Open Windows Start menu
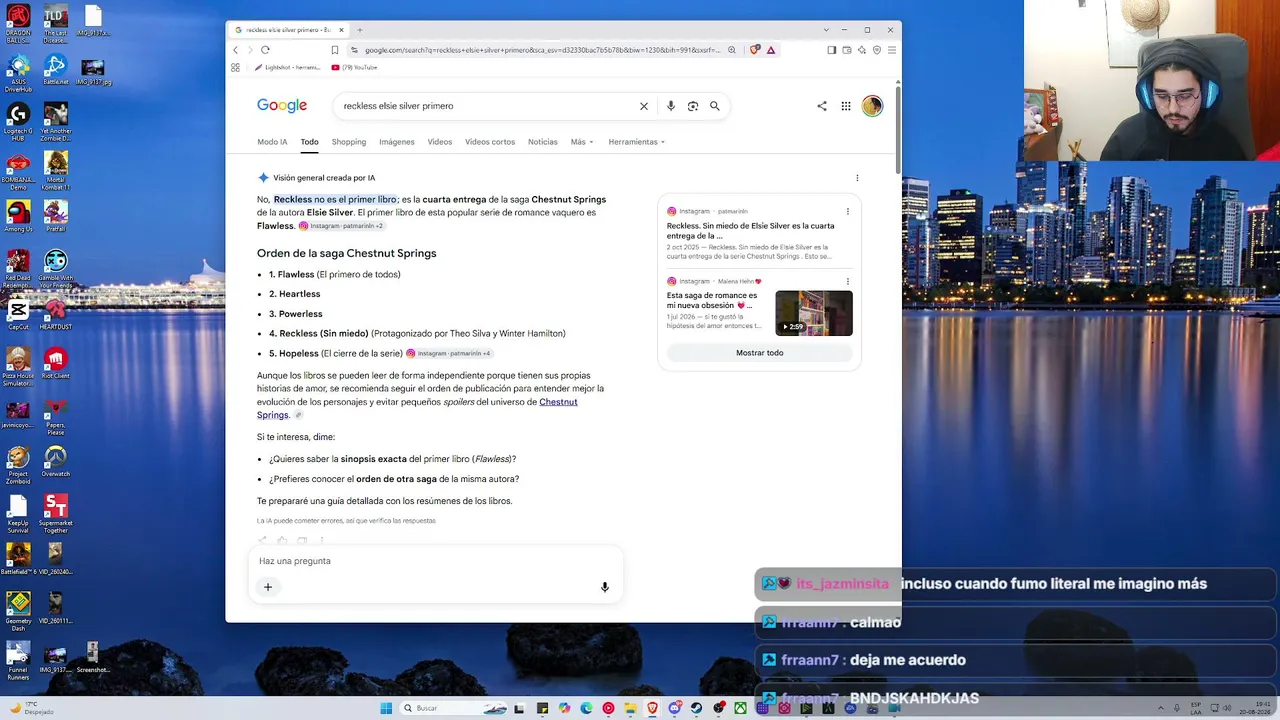 [x=386, y=708]
